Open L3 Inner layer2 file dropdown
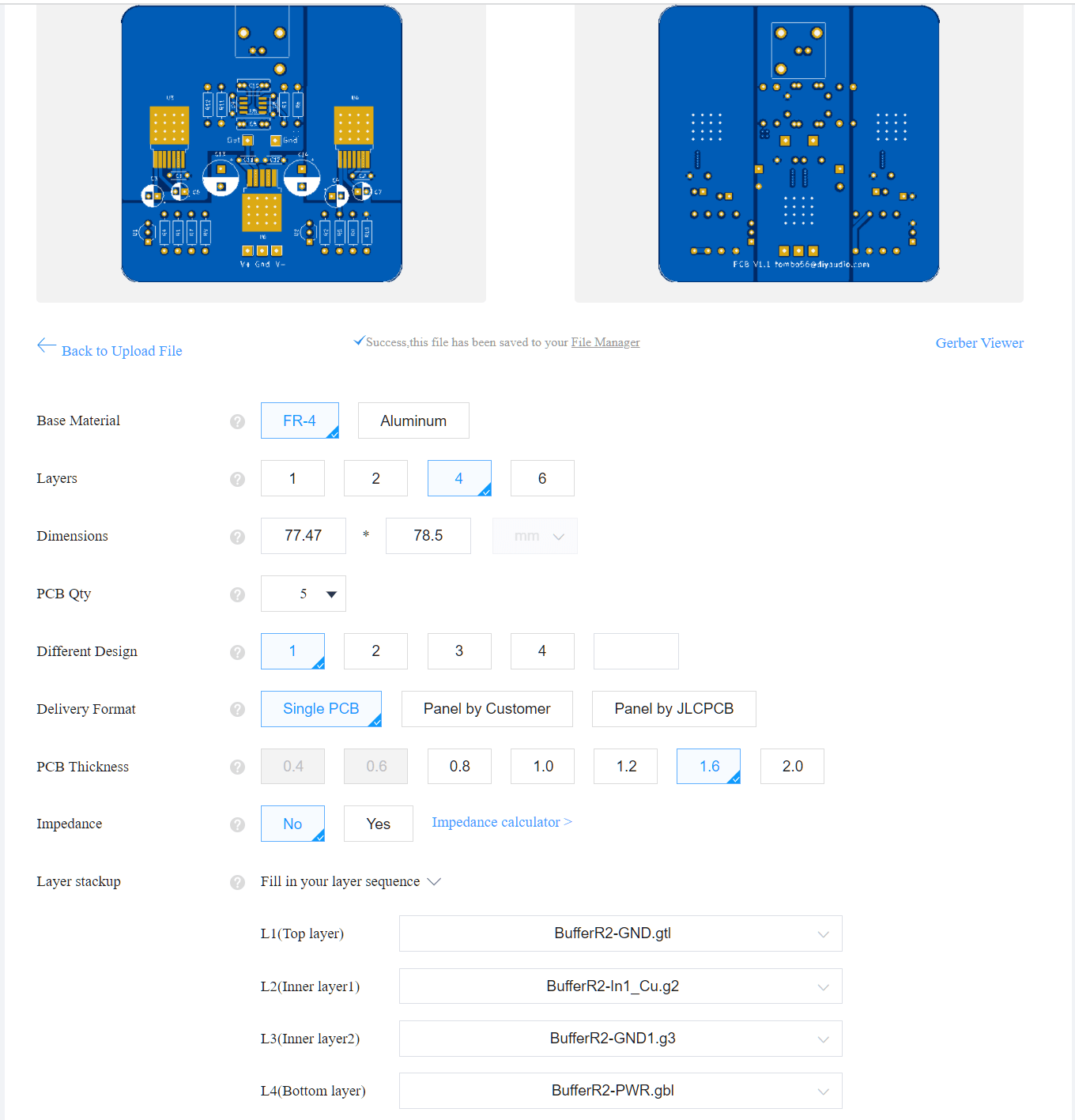 (620, 1039)
